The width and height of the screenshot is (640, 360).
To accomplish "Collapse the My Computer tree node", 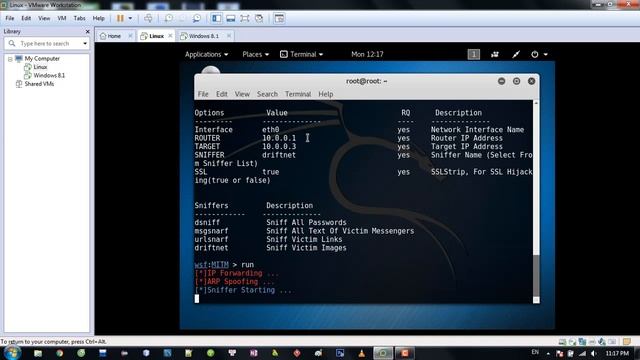I will tap(10, 59).
